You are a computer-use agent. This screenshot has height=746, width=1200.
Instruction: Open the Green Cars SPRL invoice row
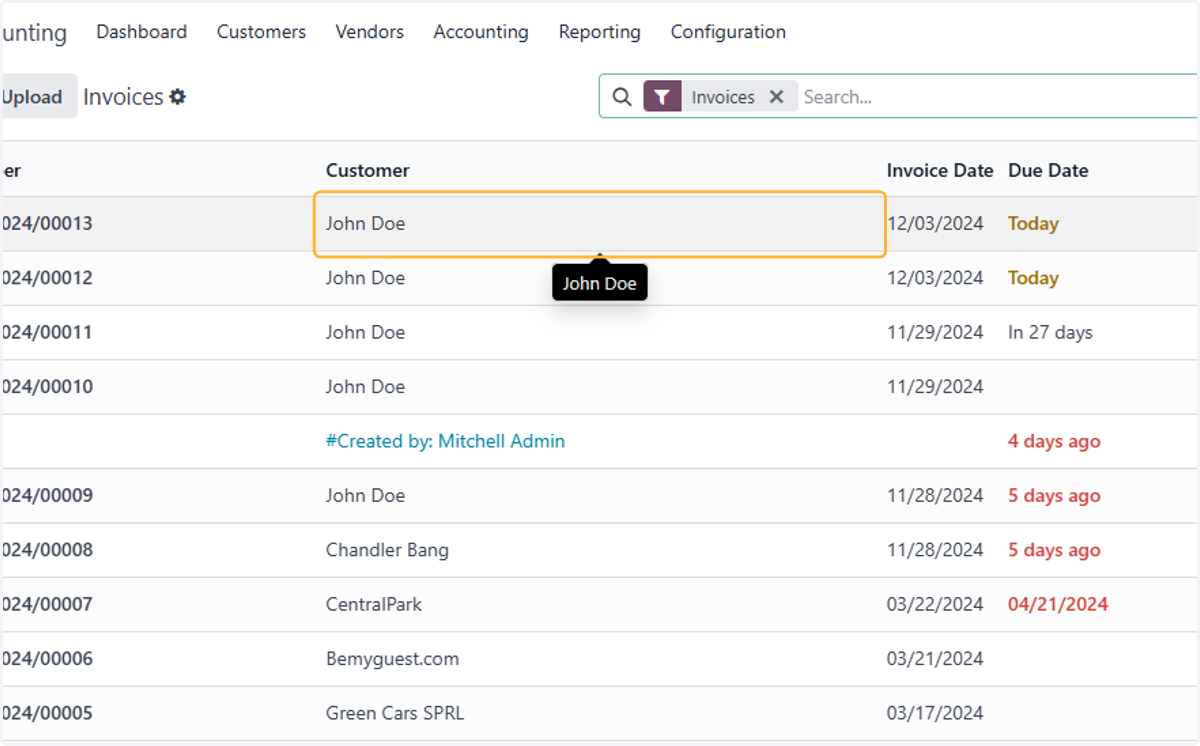[600, 713]
